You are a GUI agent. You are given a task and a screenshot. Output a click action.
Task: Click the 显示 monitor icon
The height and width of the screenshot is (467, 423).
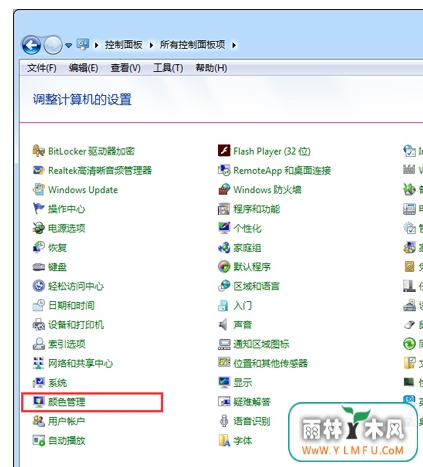pos(224,383)
